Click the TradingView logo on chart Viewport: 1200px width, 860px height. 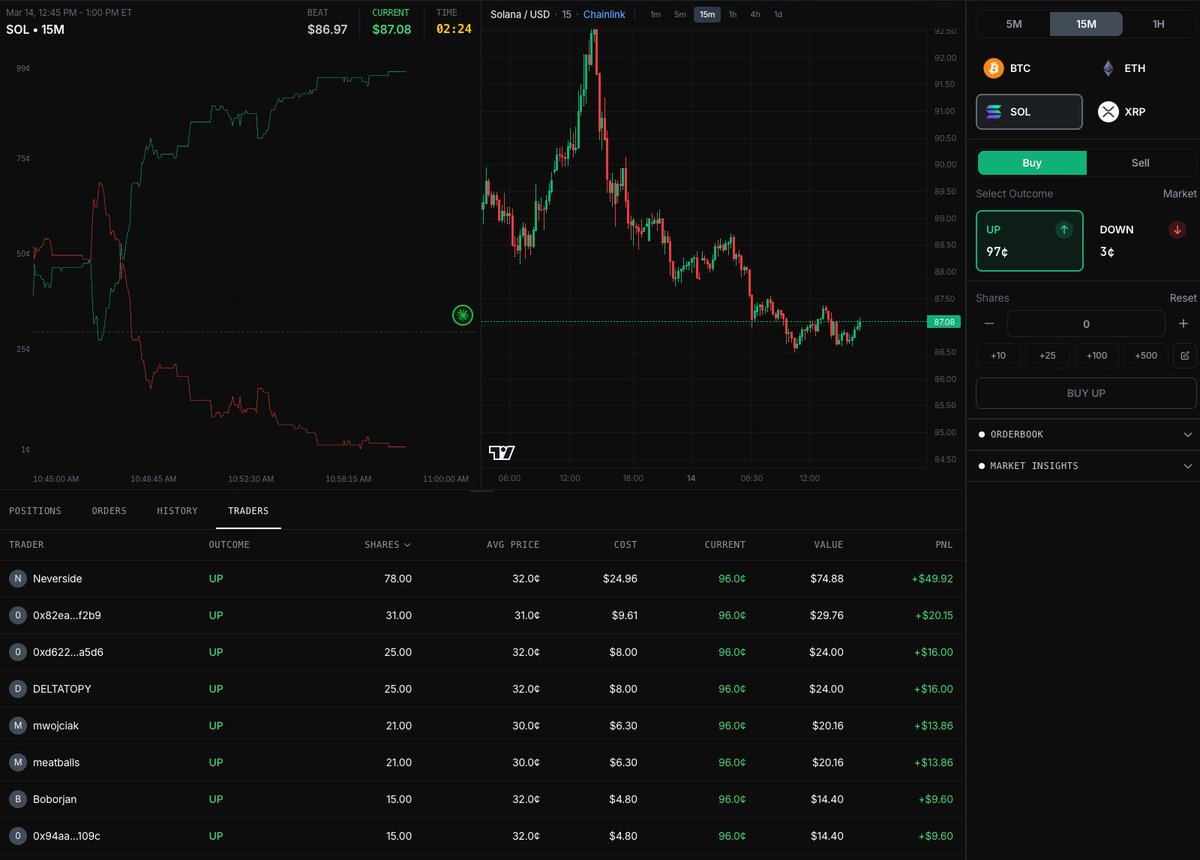coord(502,453)
